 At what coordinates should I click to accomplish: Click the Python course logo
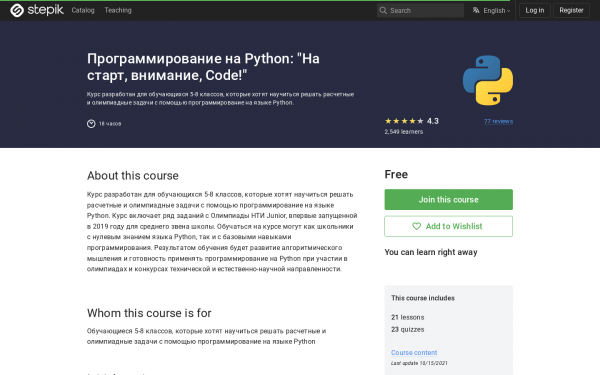click(x=488, y=80)
